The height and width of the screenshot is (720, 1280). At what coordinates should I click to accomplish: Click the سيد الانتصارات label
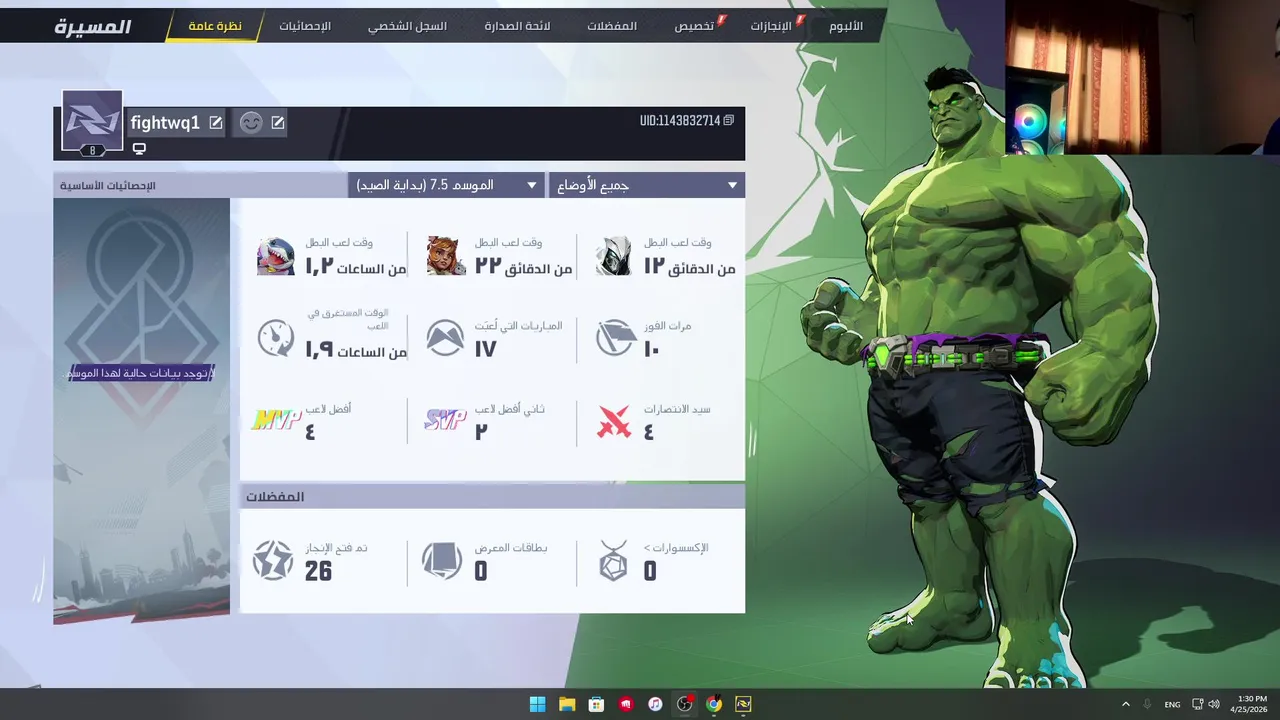pos(677,409)
